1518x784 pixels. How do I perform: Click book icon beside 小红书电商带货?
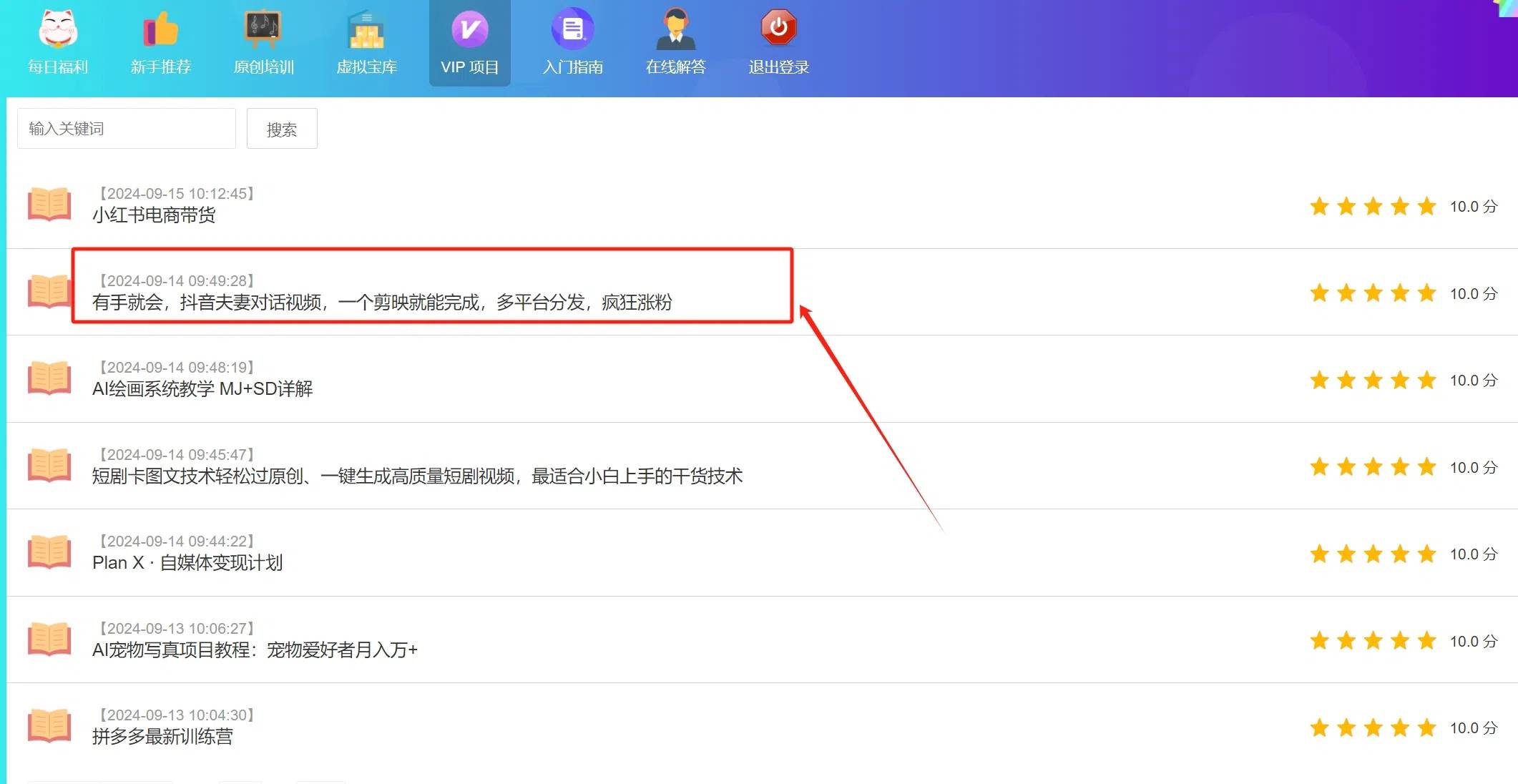click(49, 205)
